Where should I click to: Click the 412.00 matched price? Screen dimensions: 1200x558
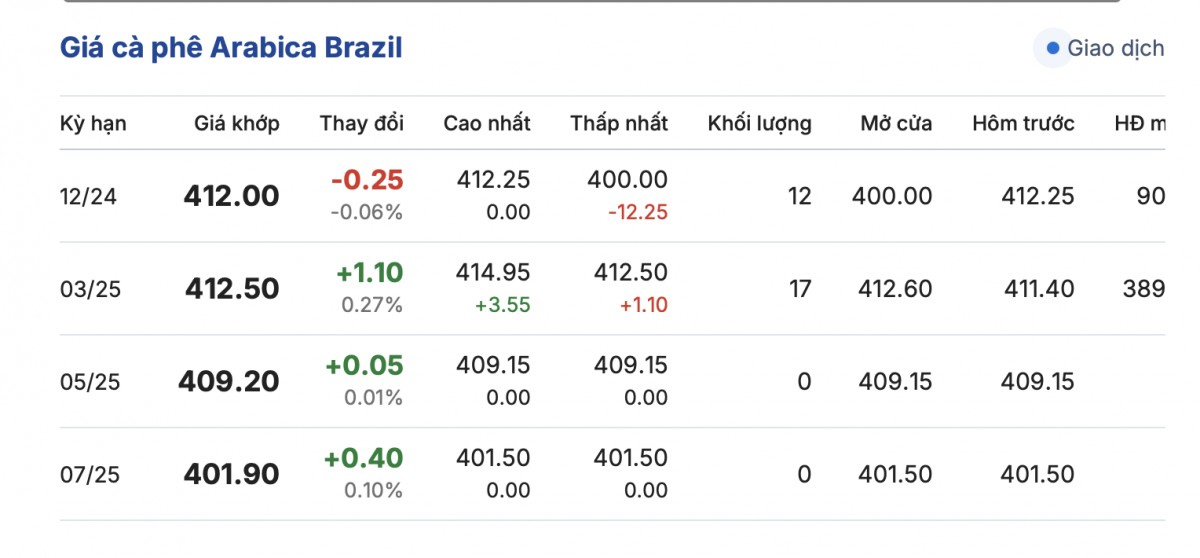(231, 196)
